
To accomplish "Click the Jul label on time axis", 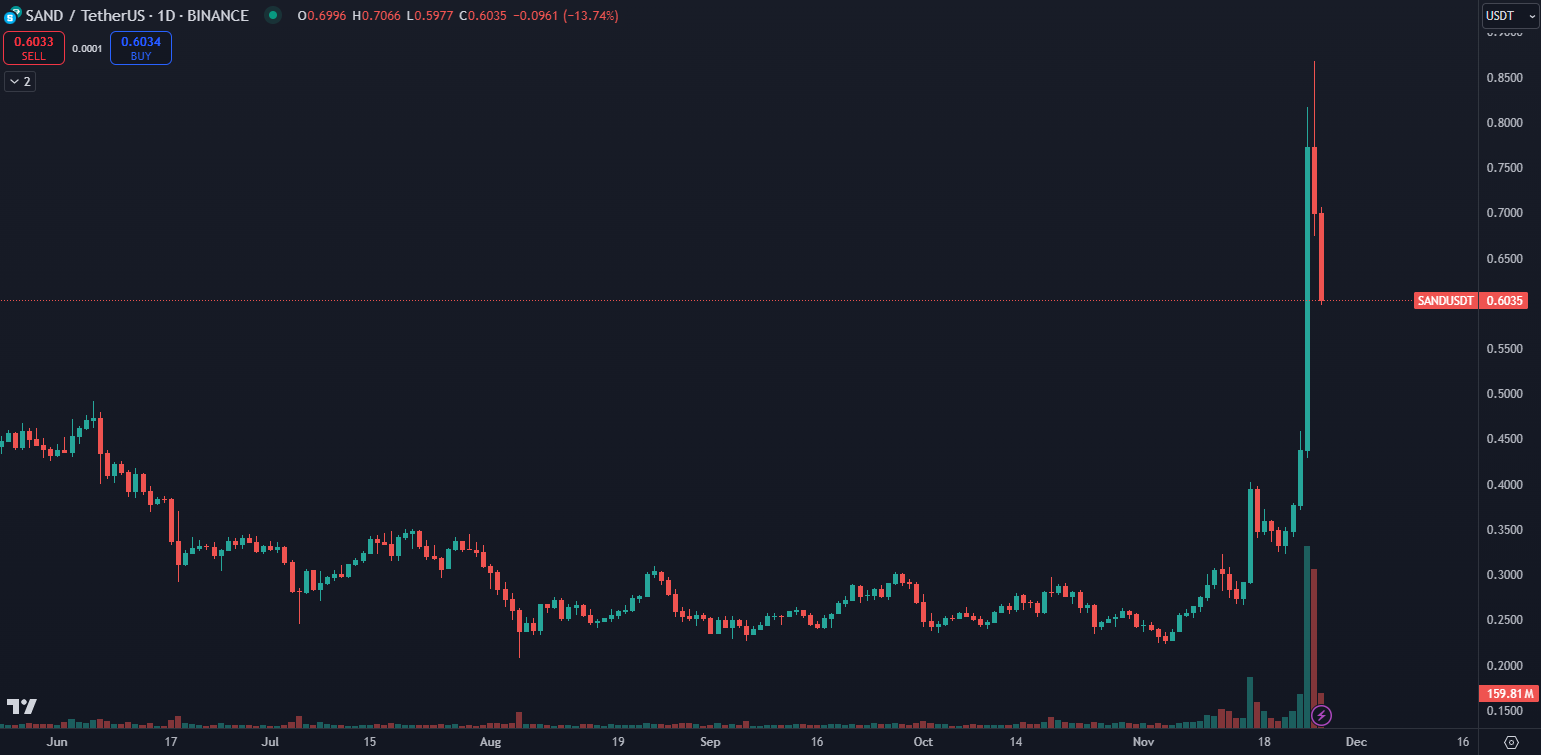I will pos(270,742).
